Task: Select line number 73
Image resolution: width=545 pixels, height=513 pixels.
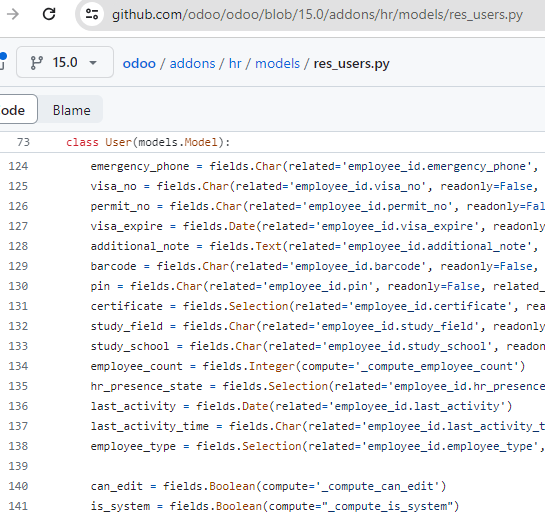Action: tap(23, 142)
